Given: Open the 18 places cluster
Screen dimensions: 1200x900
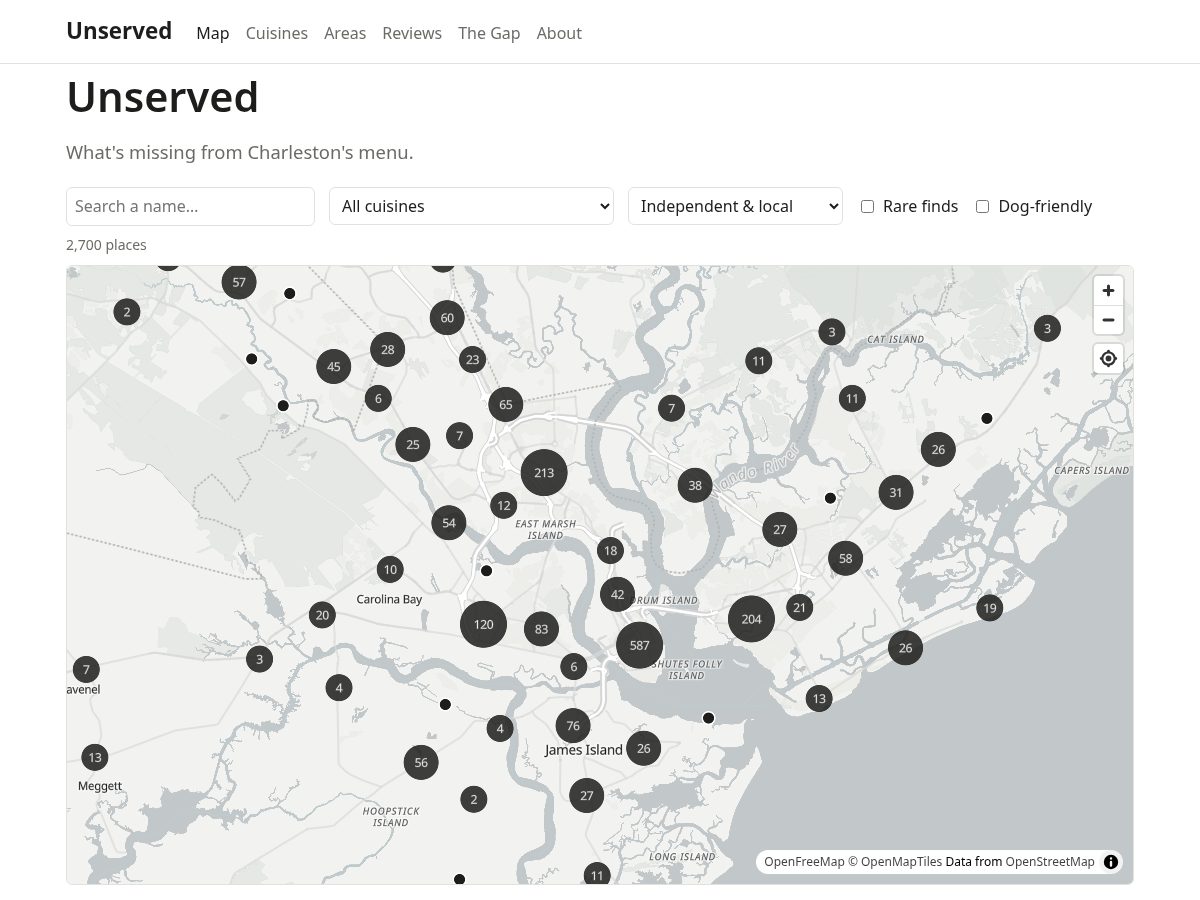Looking at the screenshot, I should tap(610, 550).
